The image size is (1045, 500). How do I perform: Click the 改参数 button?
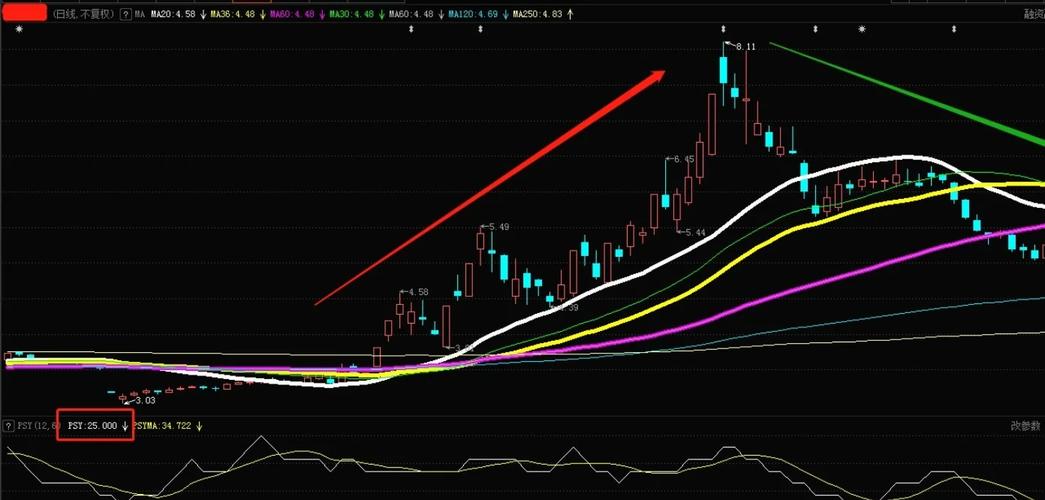coord(1025,426)
